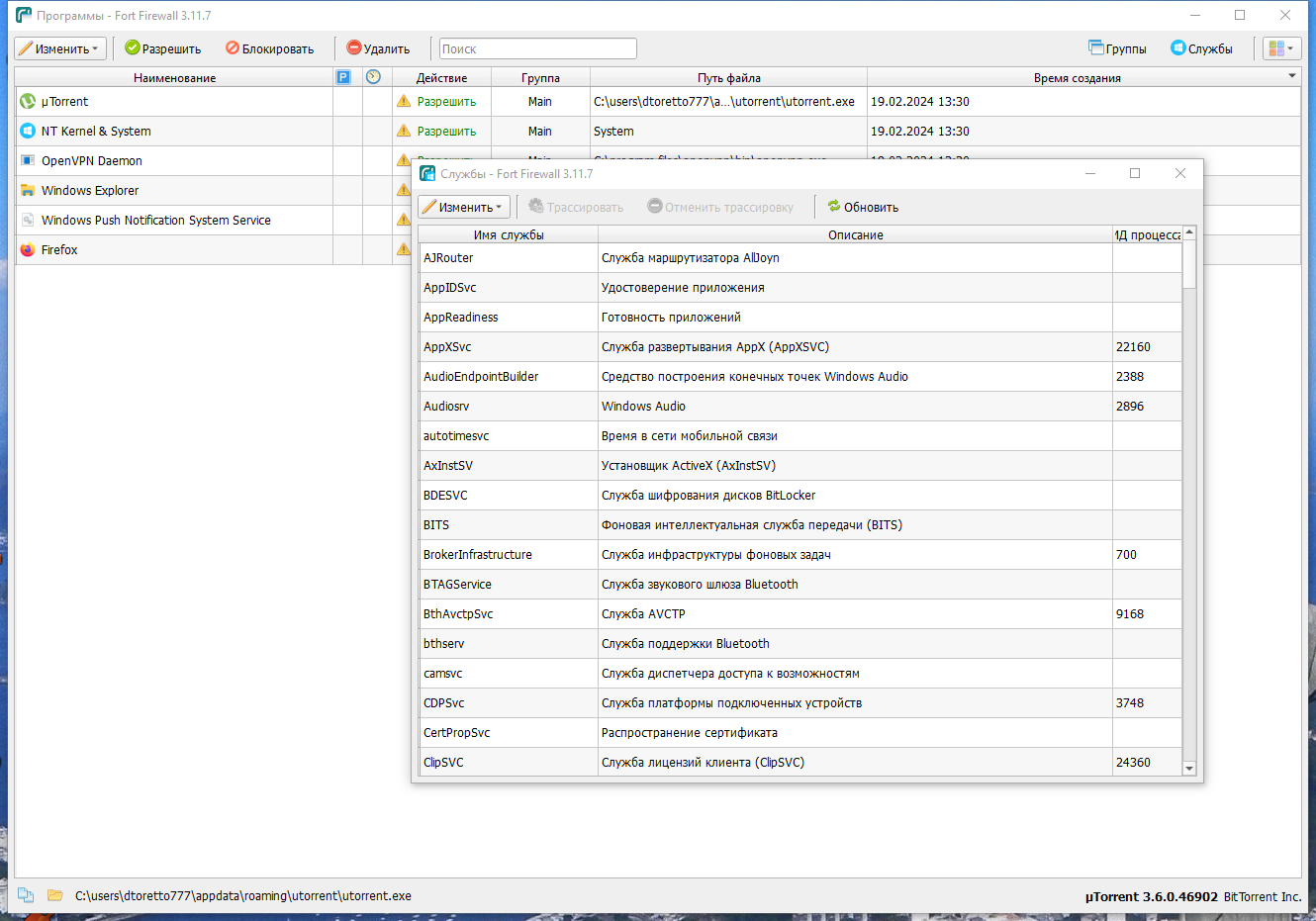Click Windows Audio description cell
Screen dimensions: 1316x921
pos(855,406)
